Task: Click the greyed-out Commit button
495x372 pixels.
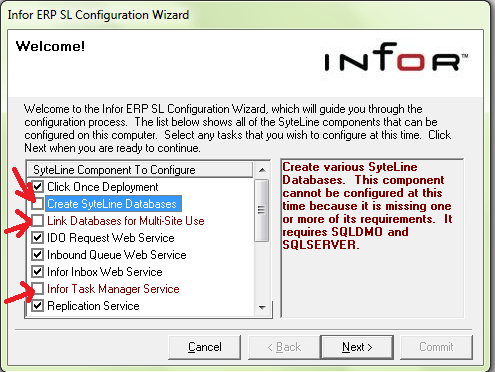Action: pyautogui.click(x=436, y=347)
